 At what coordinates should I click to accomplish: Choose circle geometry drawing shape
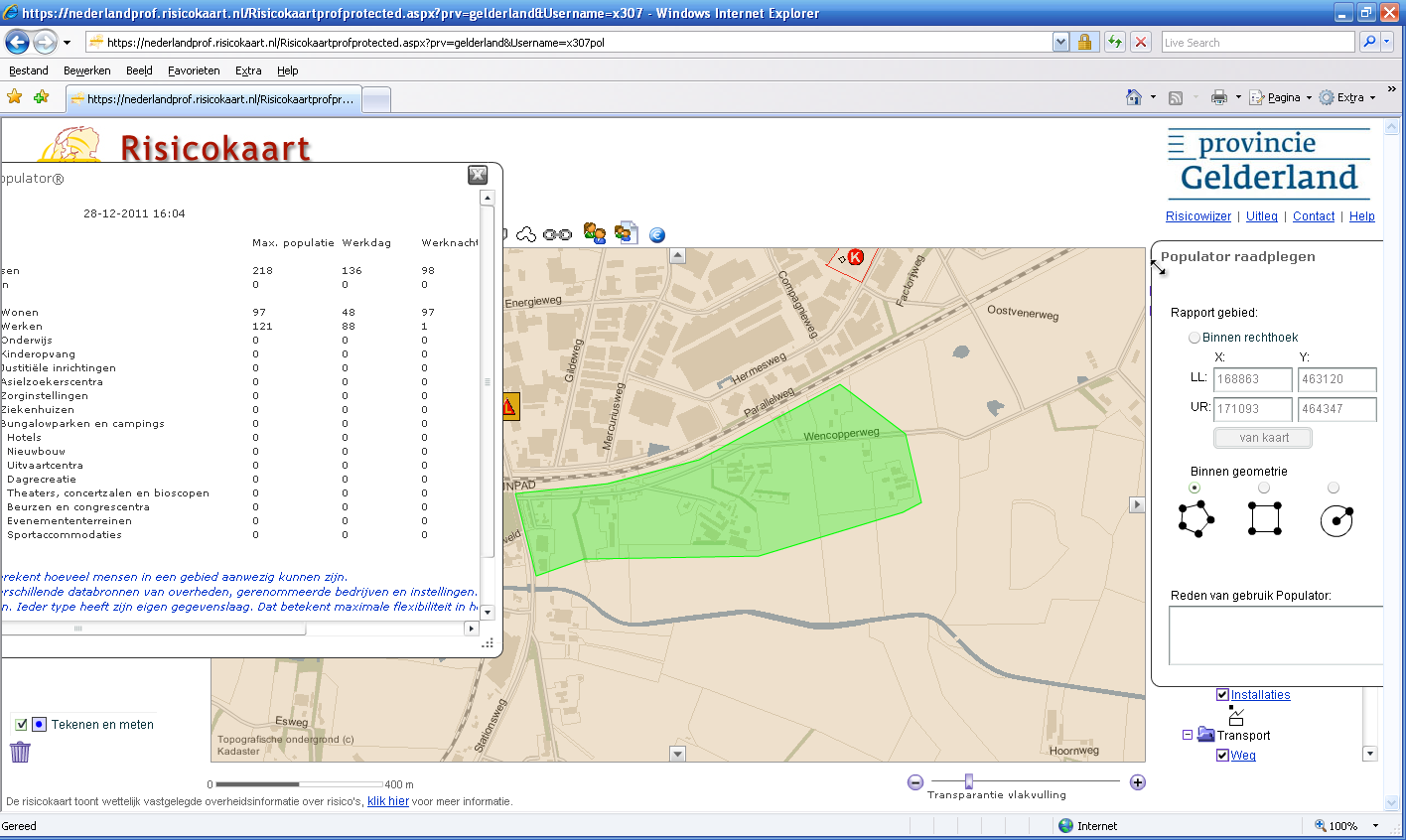(1336, 519)
